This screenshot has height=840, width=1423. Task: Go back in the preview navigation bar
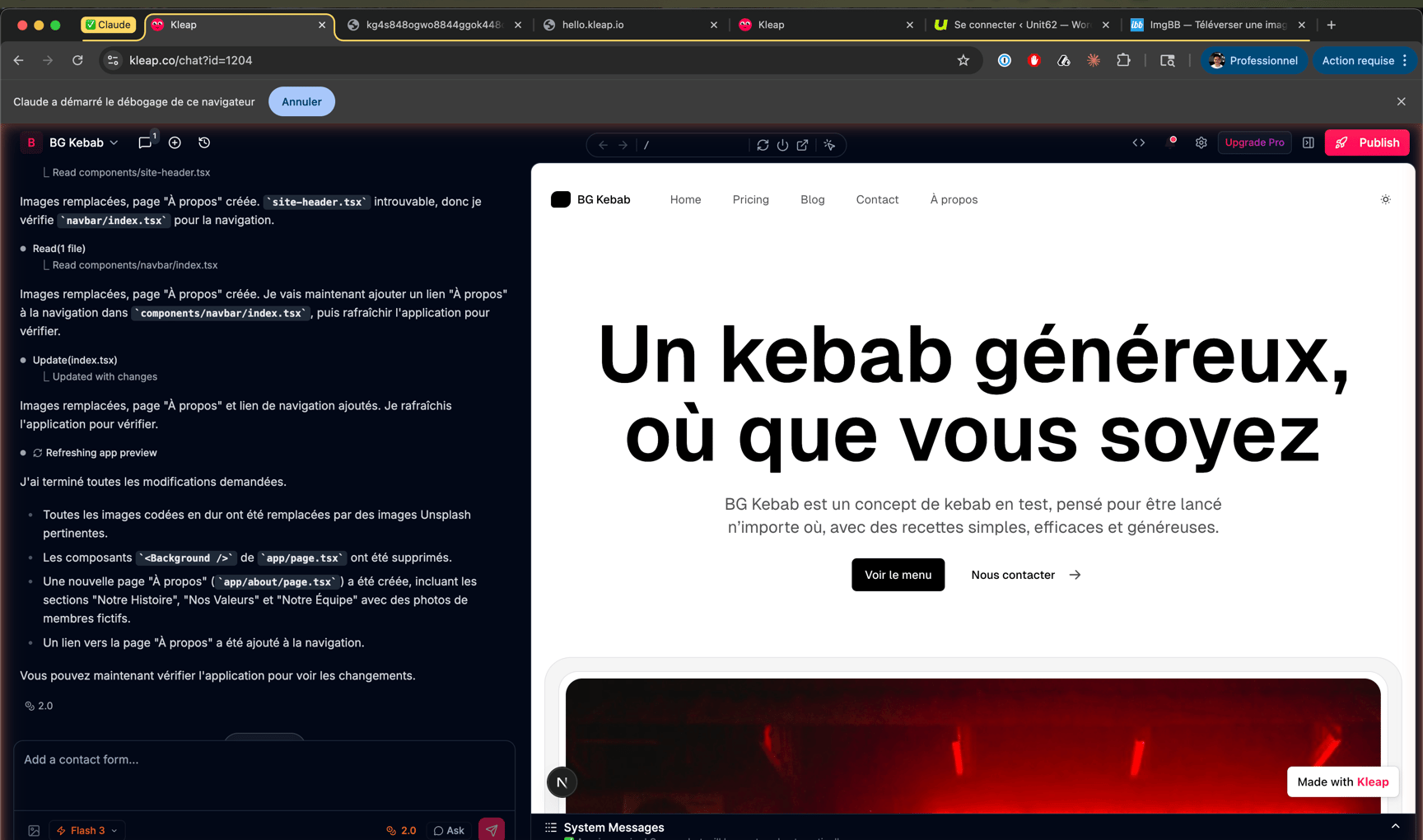[x=603, y=145]
